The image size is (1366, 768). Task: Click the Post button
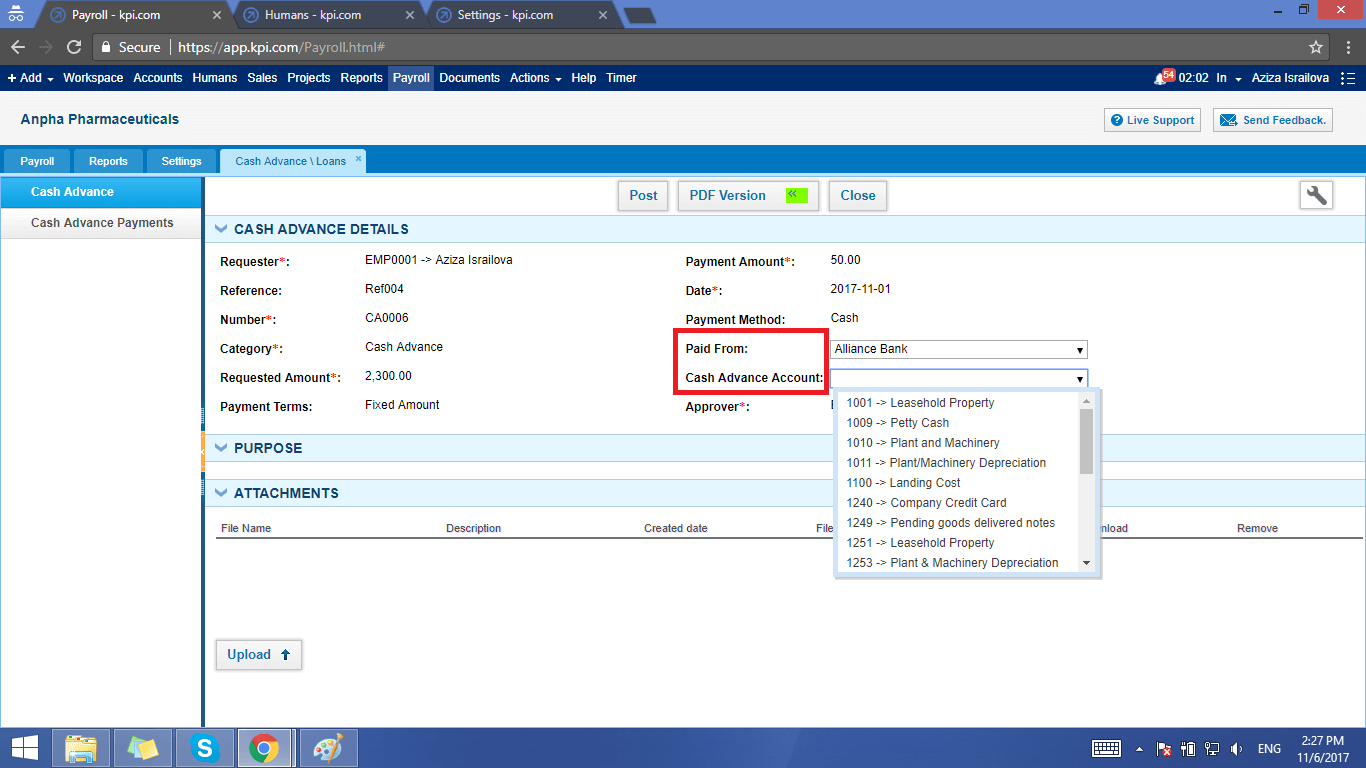(643, 196)
